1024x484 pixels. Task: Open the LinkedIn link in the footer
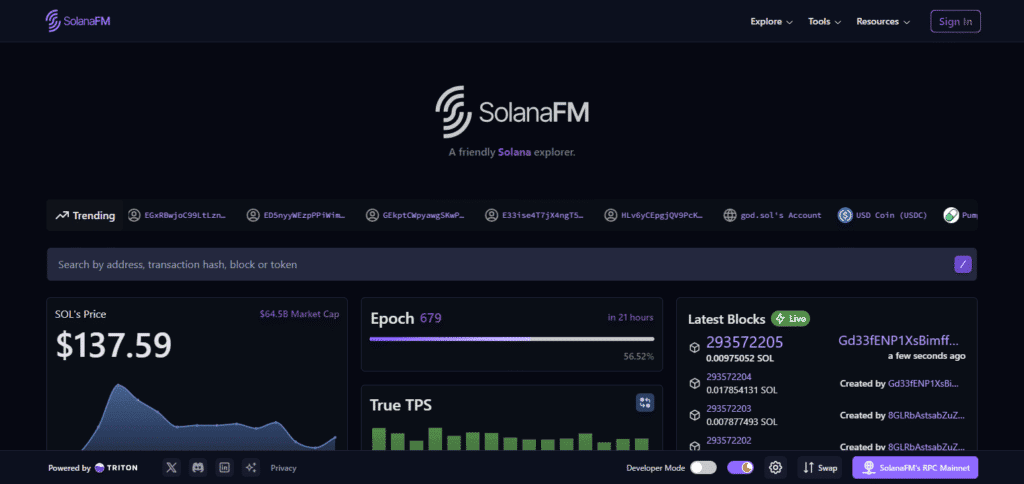pyautogui.click(x=225, y=468)
